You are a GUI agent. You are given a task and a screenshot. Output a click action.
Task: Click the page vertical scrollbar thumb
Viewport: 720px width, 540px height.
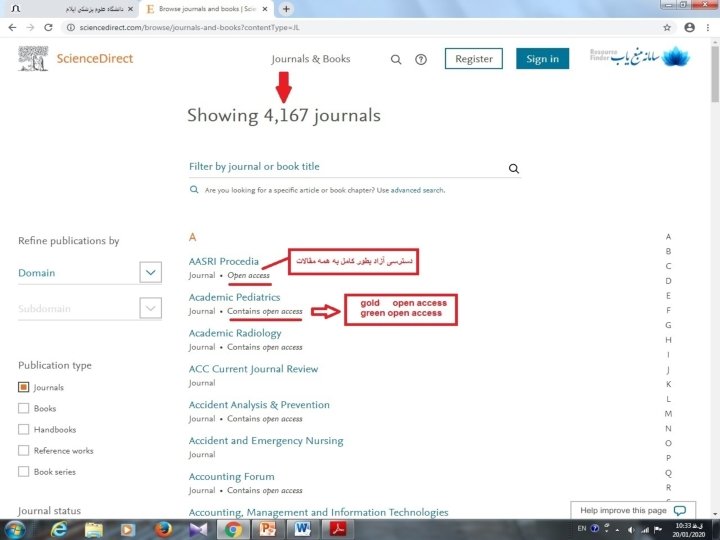point(715,73)
